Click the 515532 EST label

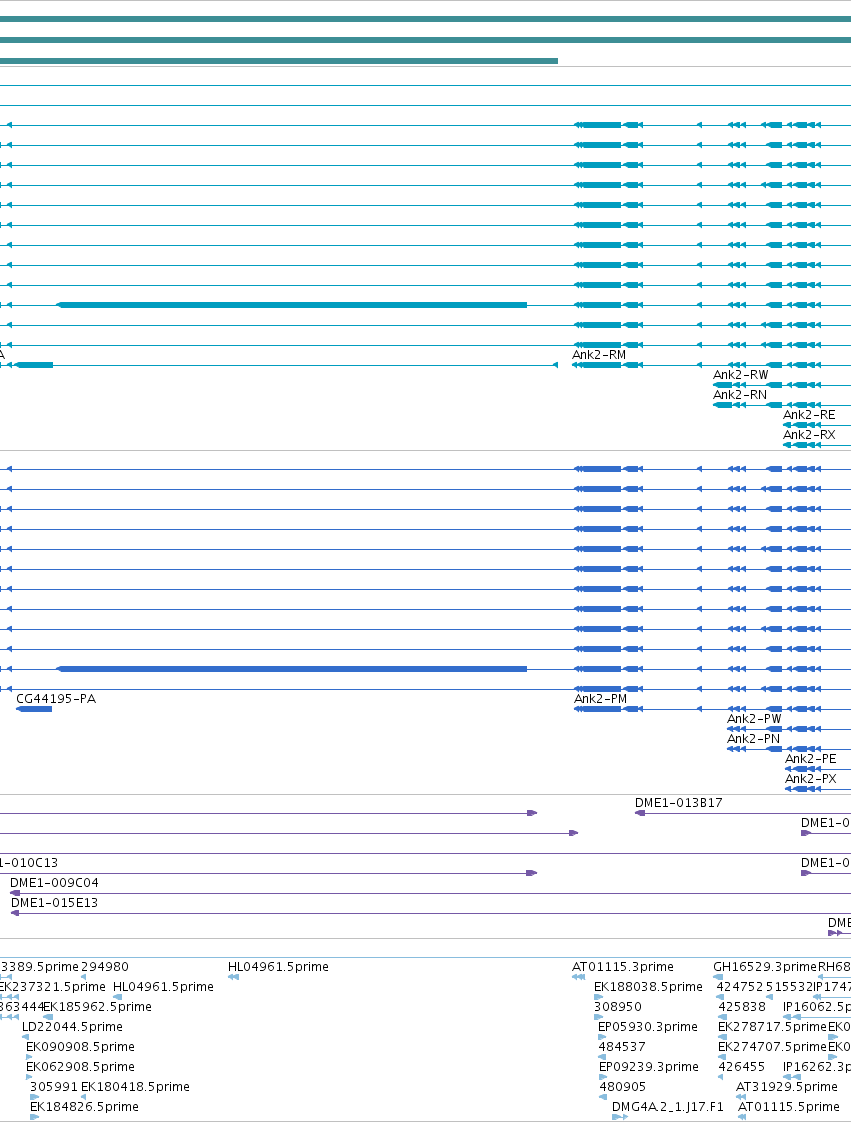(789, 987)
